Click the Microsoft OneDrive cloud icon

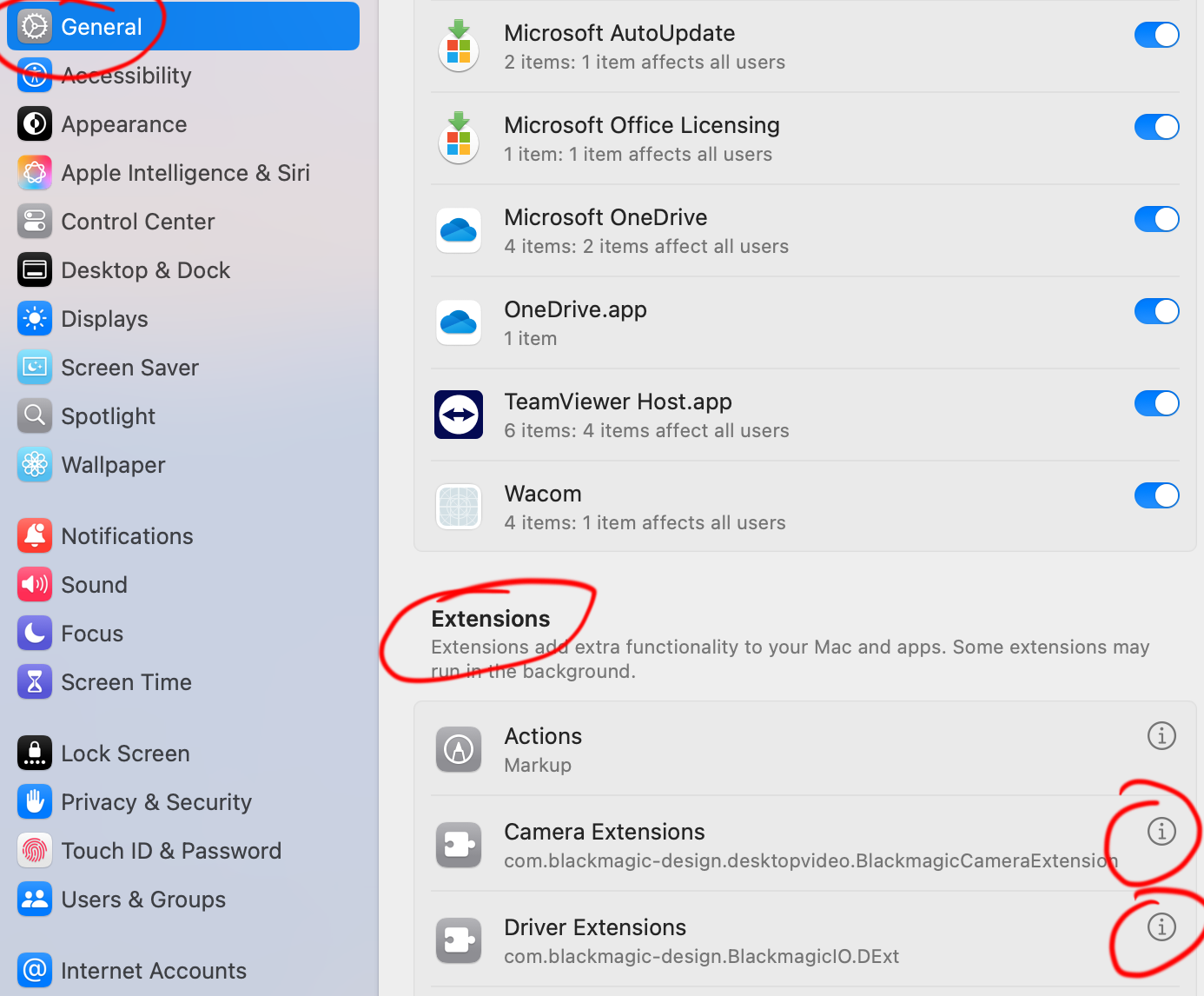coord(459,230)
